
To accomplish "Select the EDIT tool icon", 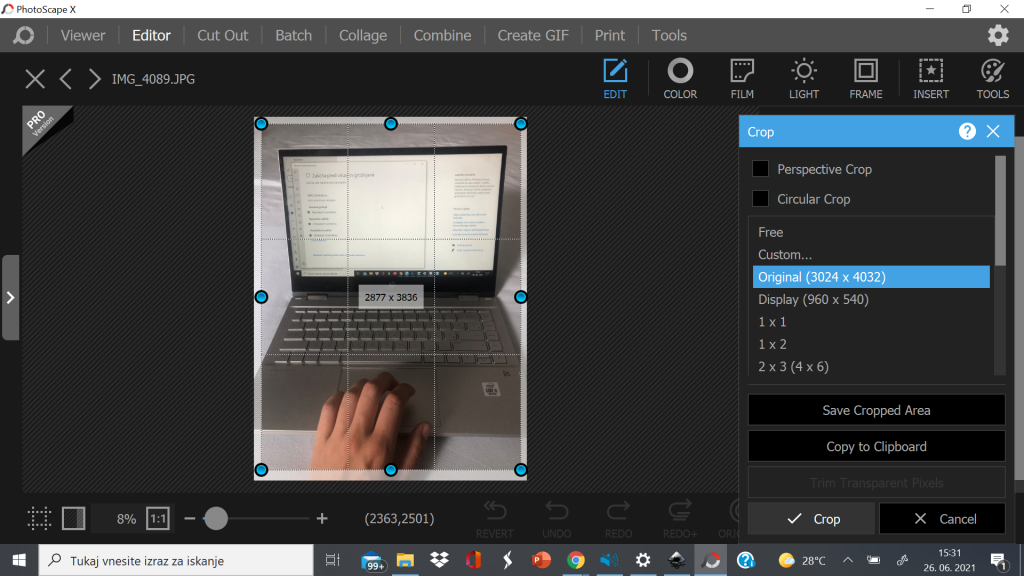I will coord(615,78).
